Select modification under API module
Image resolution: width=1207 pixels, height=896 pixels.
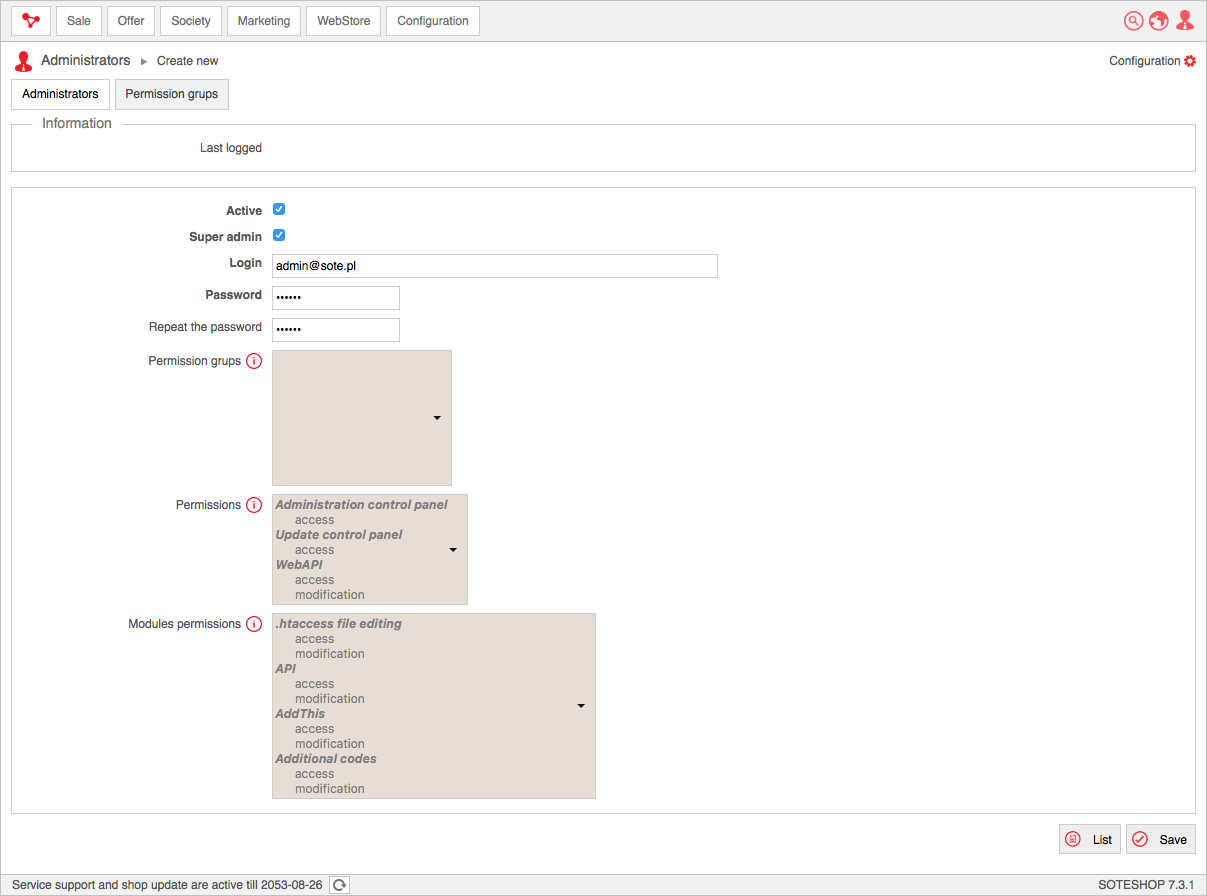(x=329, y=699)
